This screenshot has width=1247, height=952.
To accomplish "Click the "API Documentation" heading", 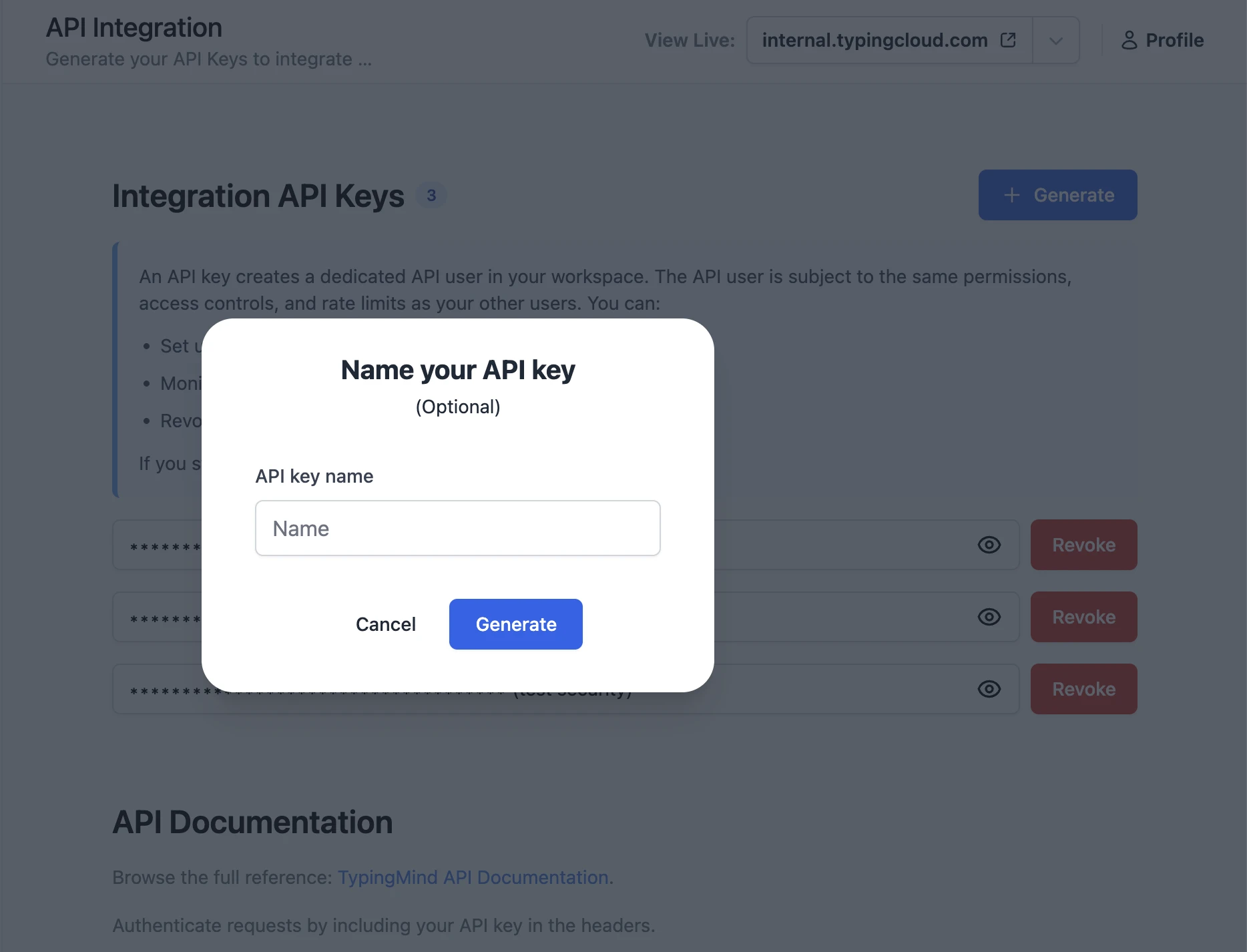I will (x=252, y=822).
